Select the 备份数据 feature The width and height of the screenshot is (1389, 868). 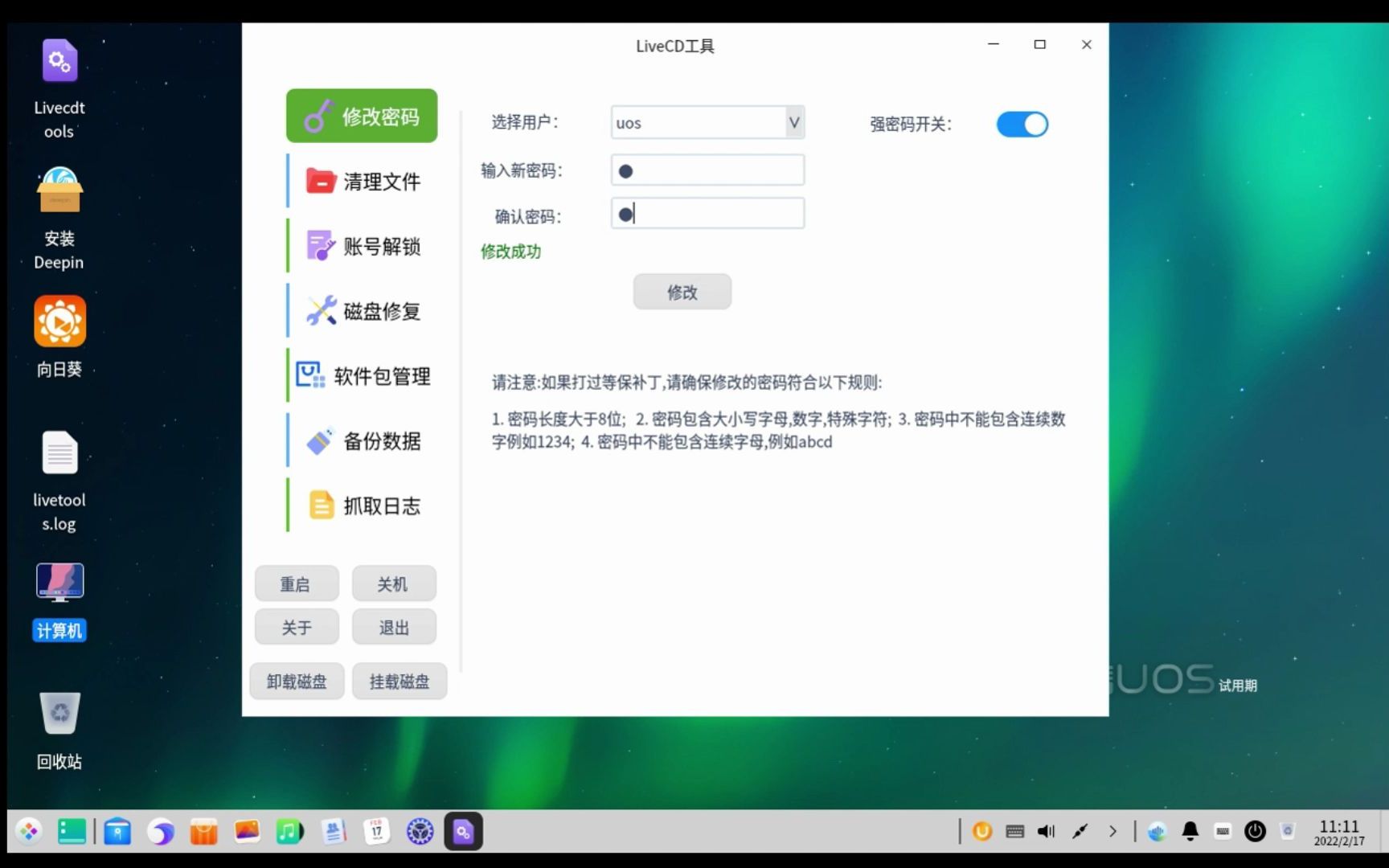tap(362, 440)
